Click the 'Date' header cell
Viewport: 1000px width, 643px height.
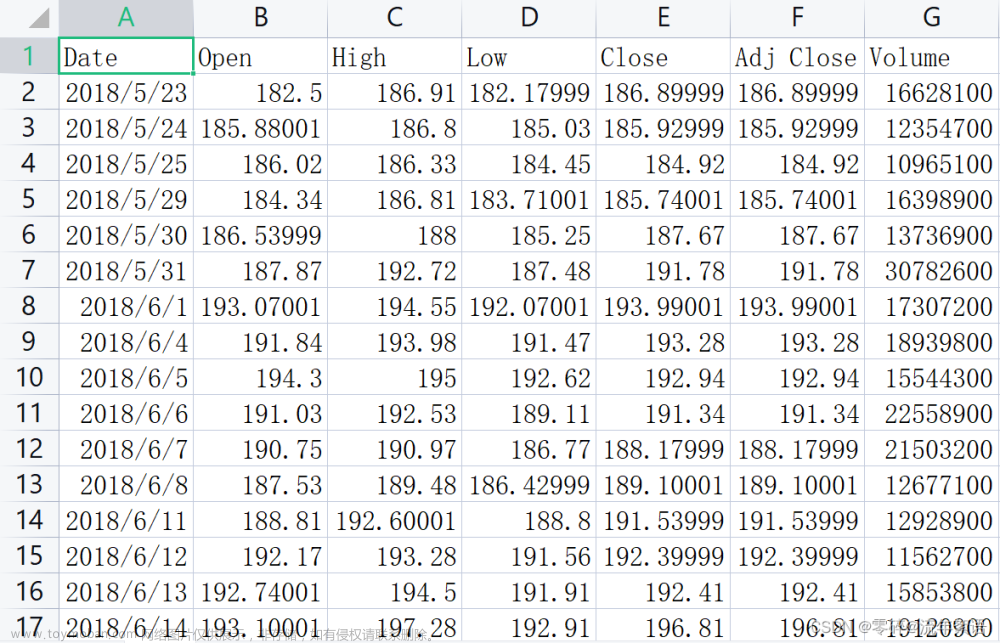(126, 56)
